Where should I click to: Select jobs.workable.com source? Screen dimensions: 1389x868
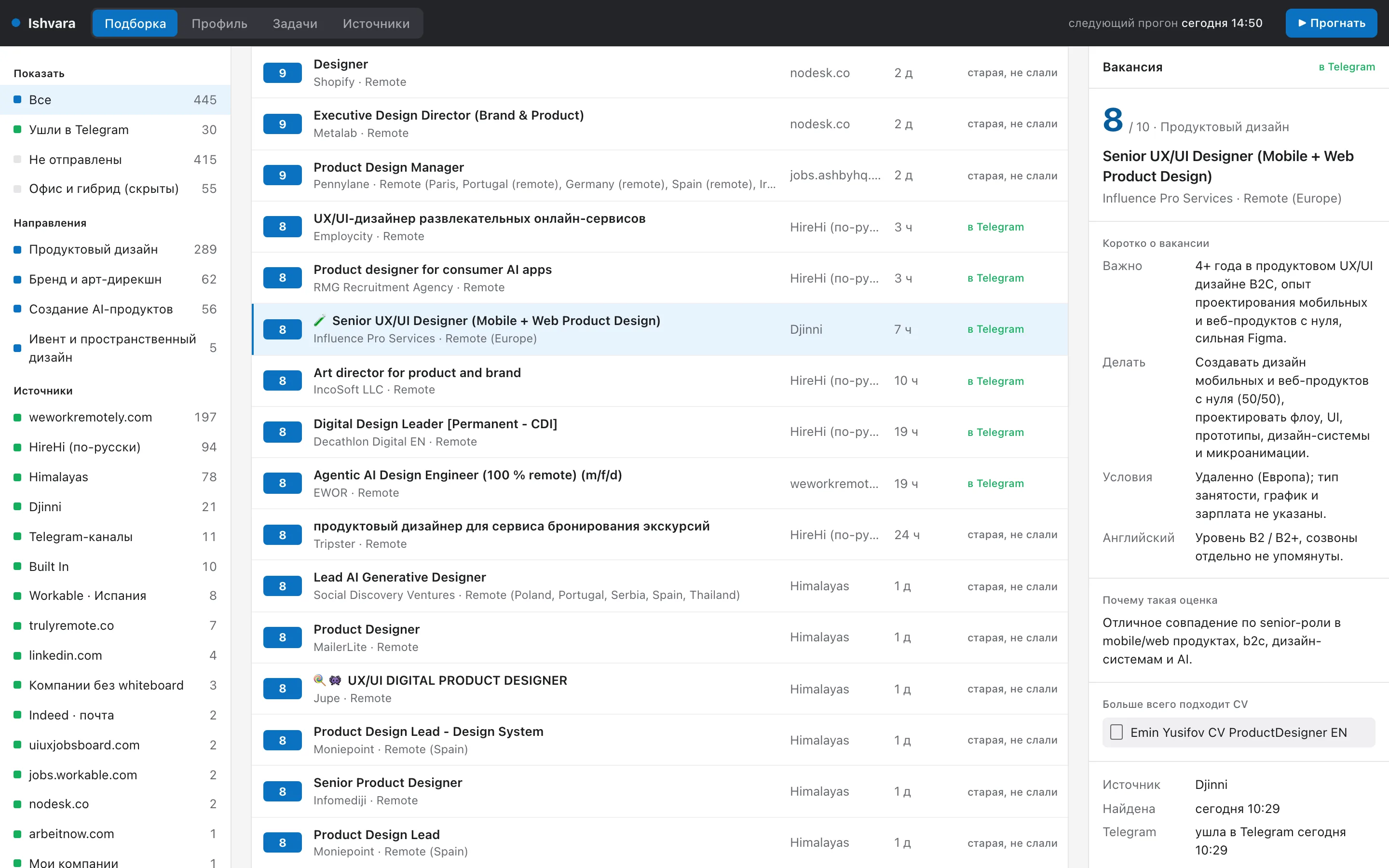115,775
